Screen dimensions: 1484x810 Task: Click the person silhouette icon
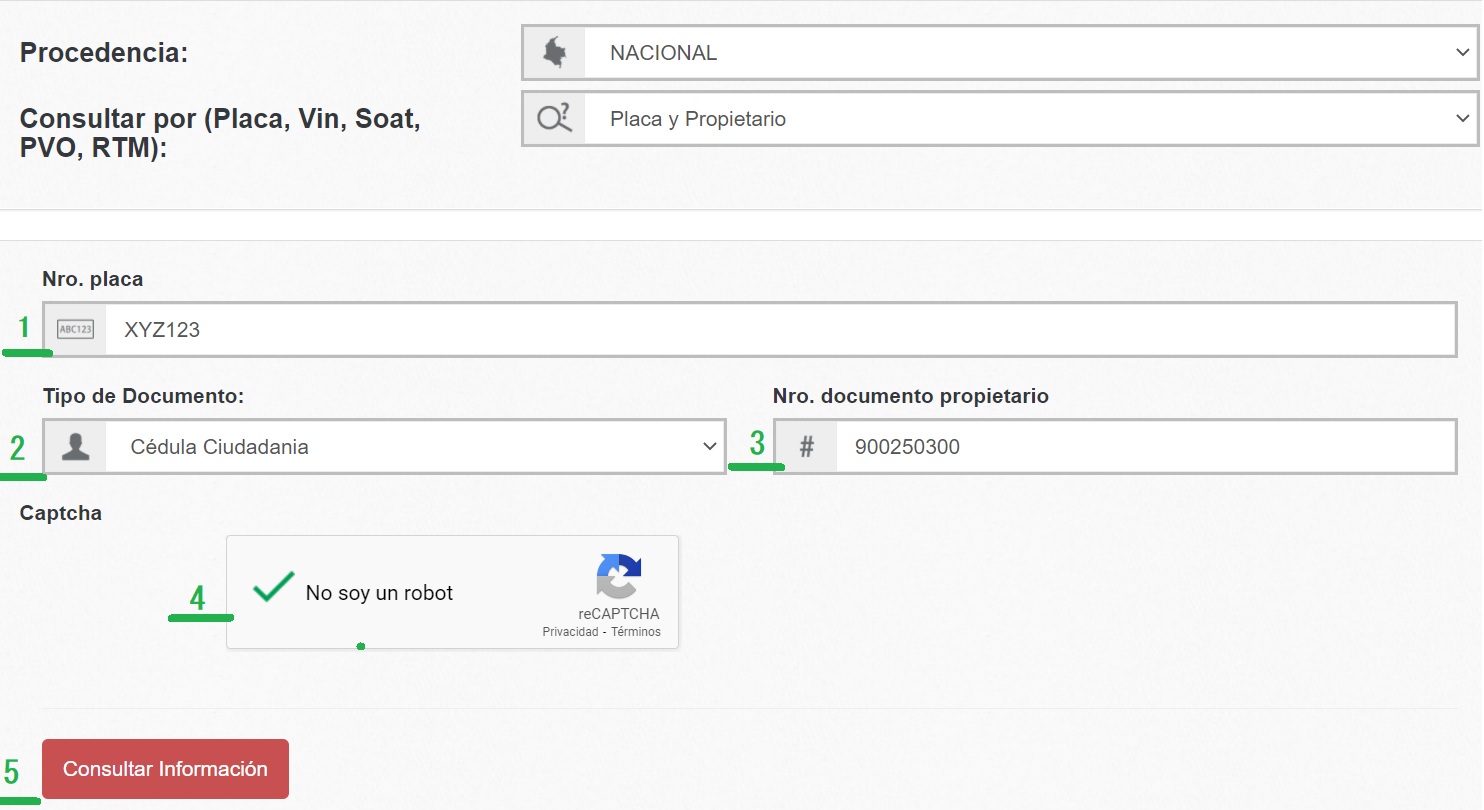(75, 447)
